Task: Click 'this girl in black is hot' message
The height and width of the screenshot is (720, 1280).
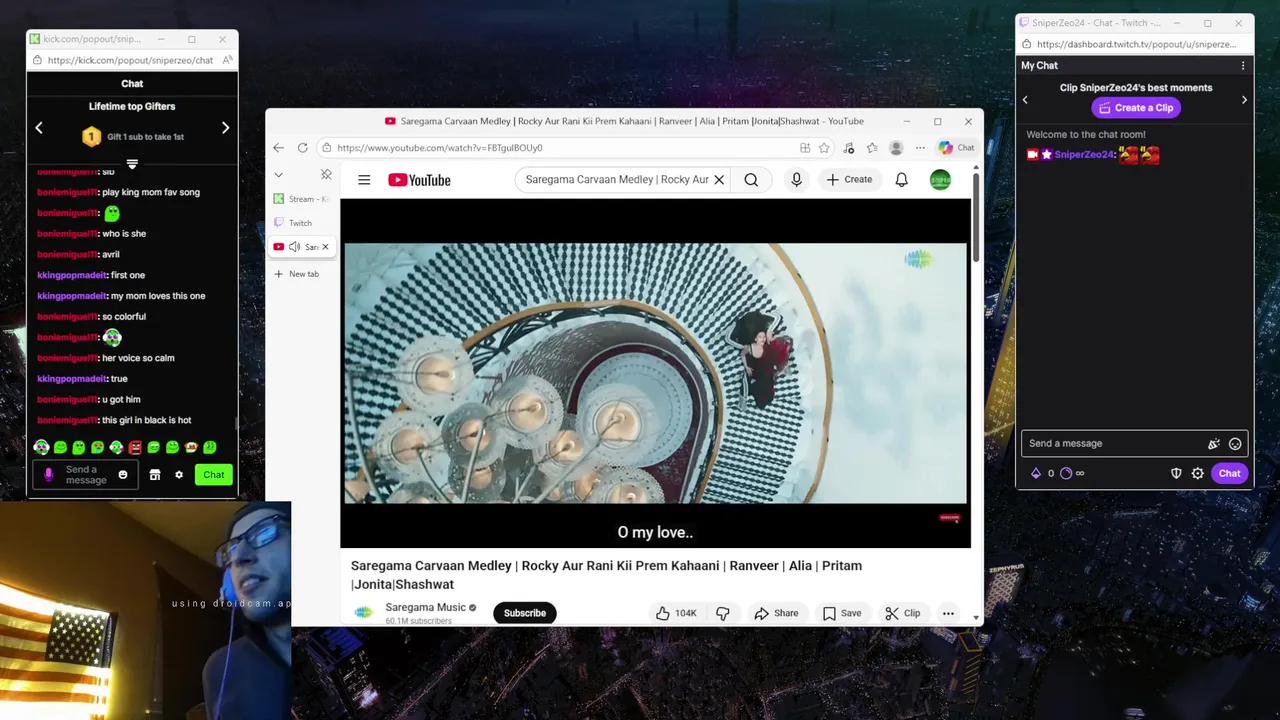Action: point(146,420)
